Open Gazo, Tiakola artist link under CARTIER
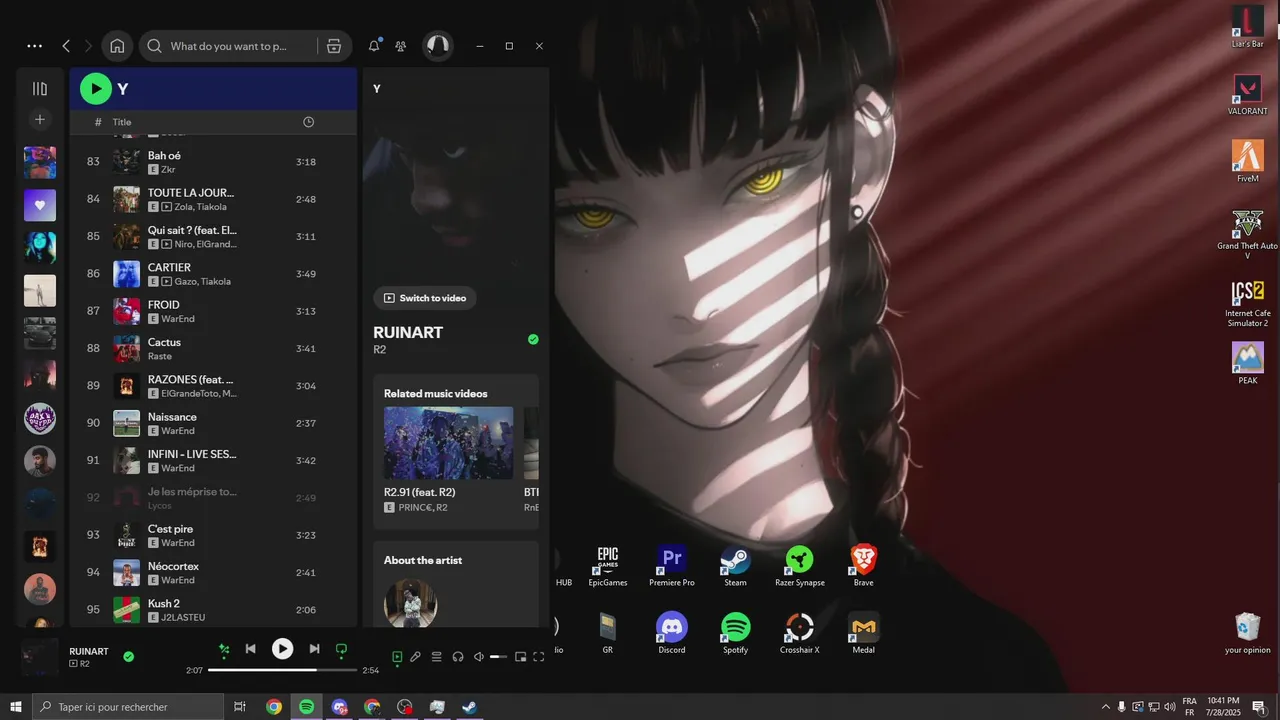1280x720 pixels. (x=201, y=282)
